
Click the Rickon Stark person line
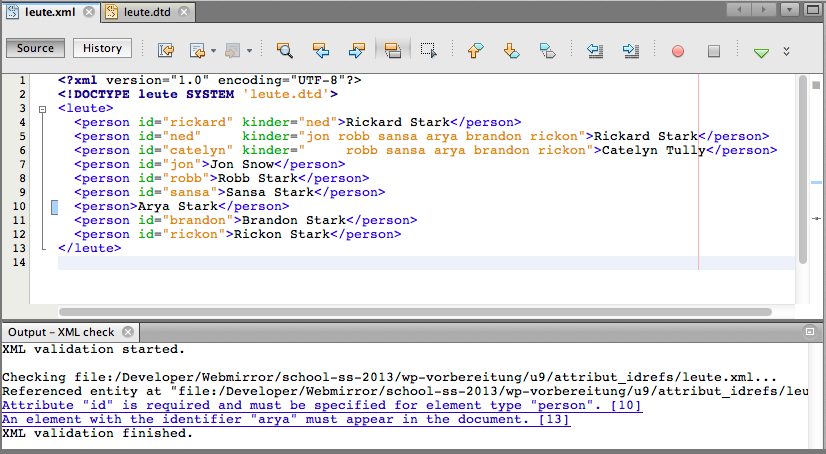pyautogui.click(x=238, y=234)
